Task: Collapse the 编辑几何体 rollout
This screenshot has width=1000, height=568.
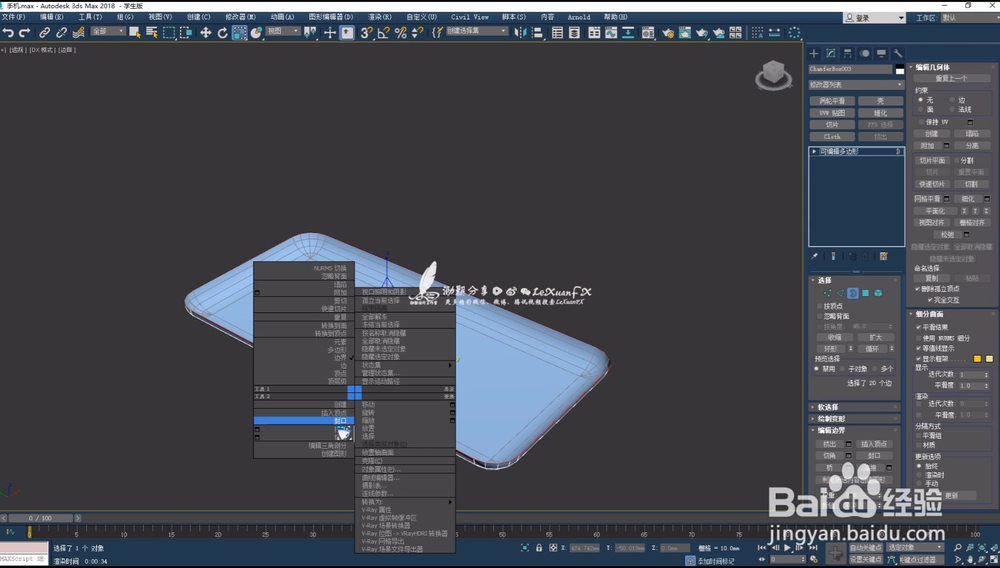Action: click(x=952, y=67)
